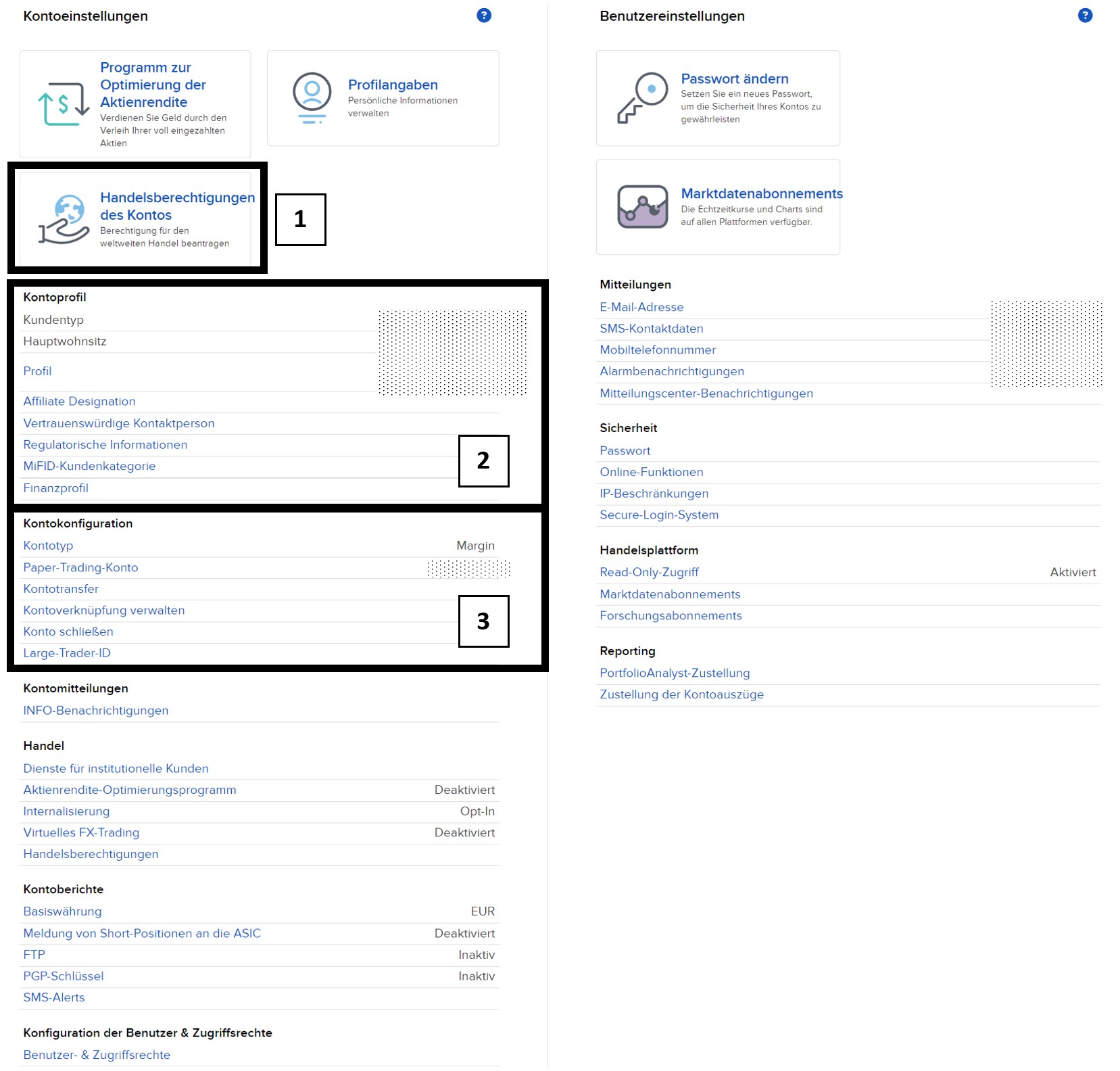Open Zustellung der Kontoauszüge link
The height and width of the screenshot is (1071, 1120).
[x=681, y=694]
